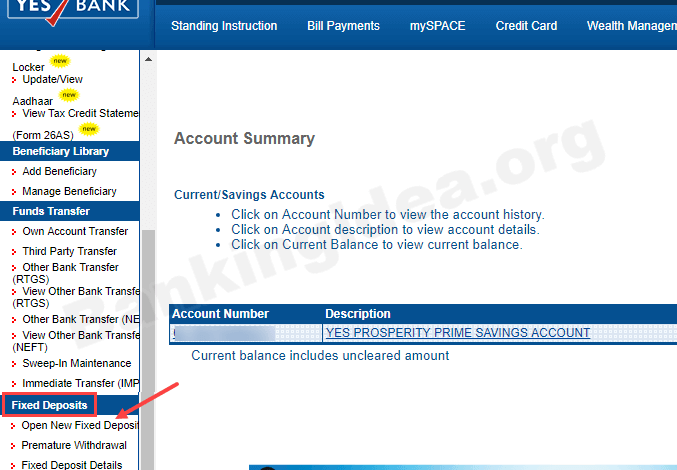The width and height of the screenshot is (677, 470).
Task: Click 'Current balance includes uncleared amount' note
Action: 320,356
